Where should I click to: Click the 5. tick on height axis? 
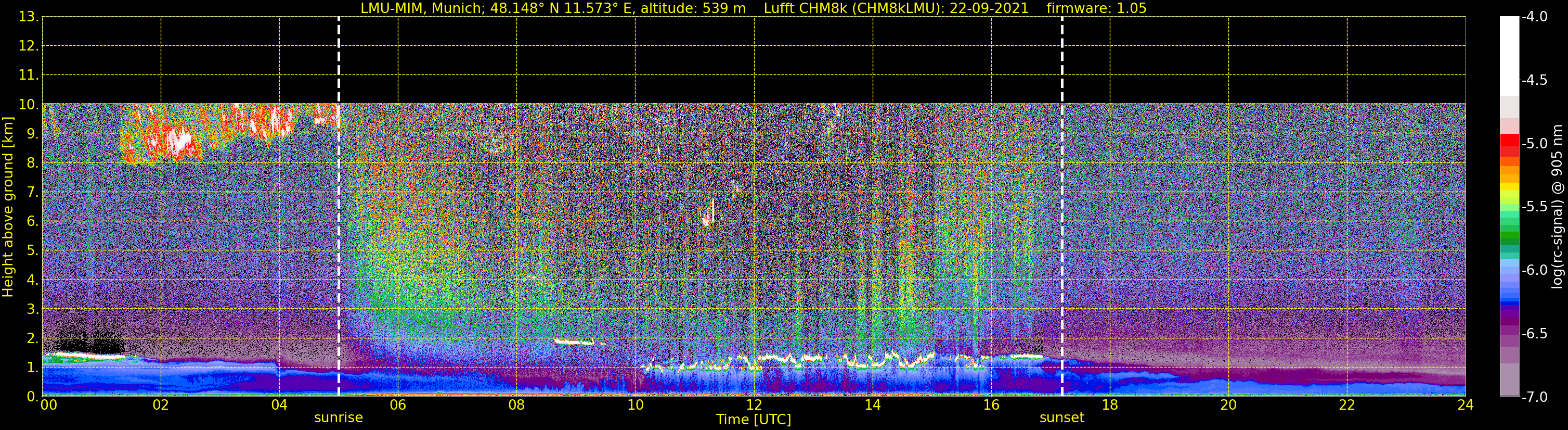click(x=32, y=250)
